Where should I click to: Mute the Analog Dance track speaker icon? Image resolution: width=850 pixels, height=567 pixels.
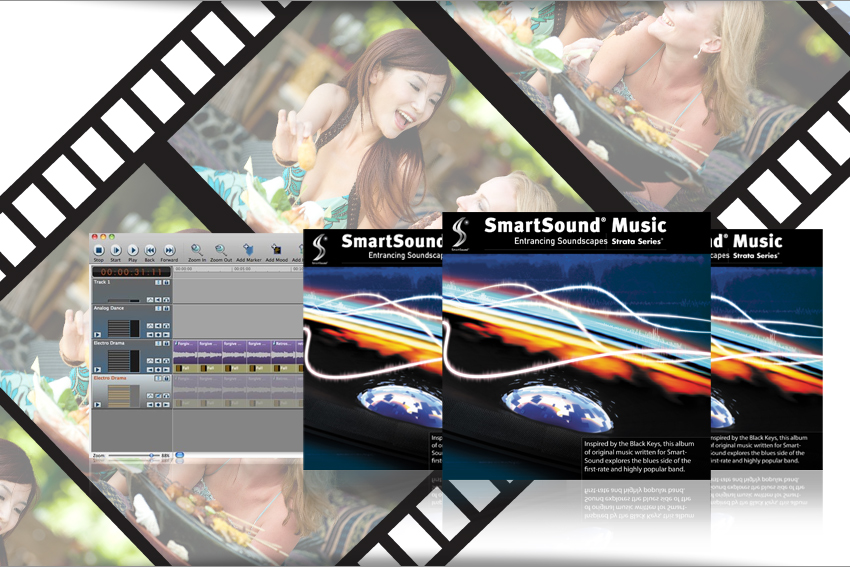coord(158,326)
